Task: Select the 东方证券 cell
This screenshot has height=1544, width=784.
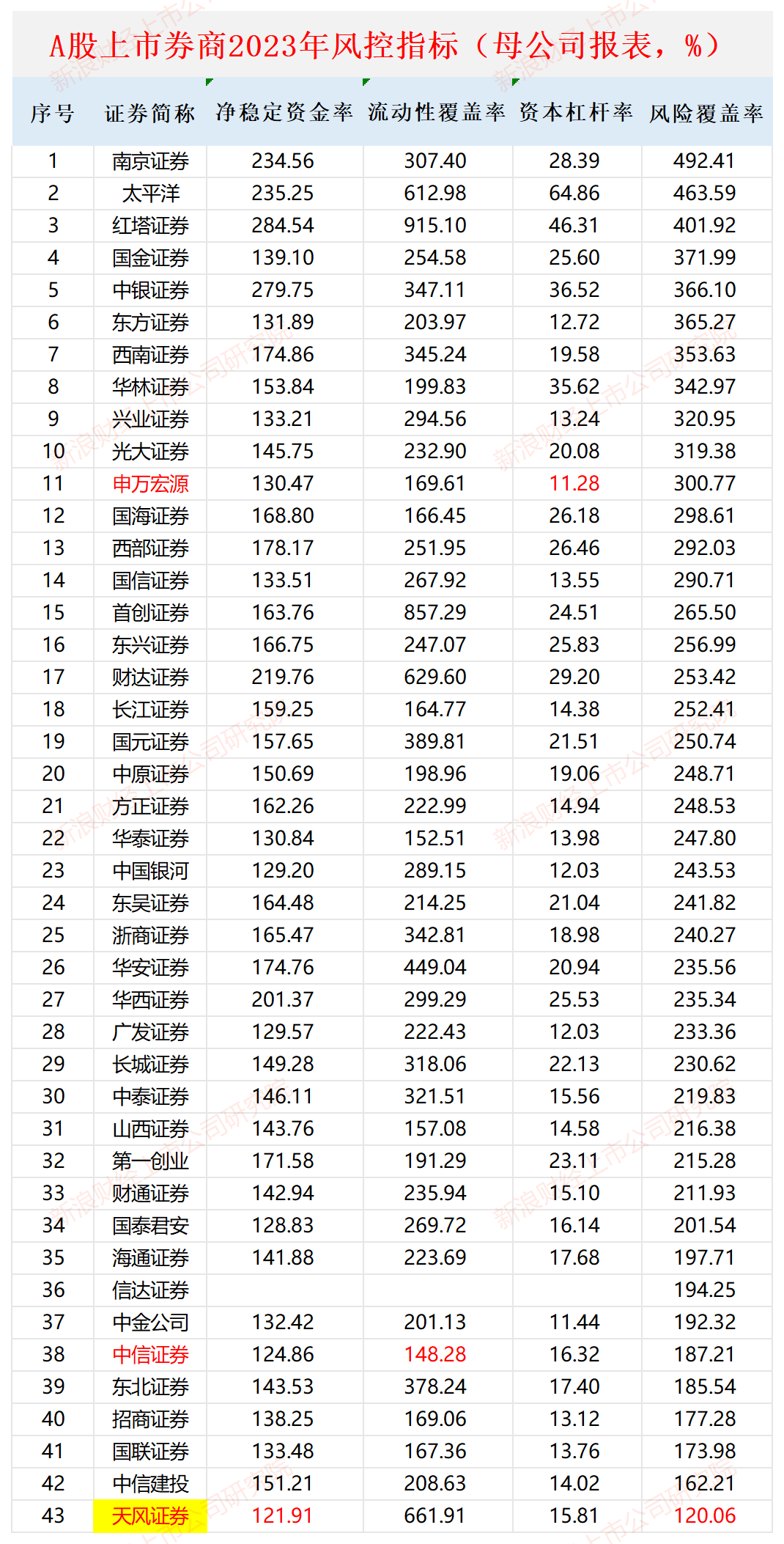Action: [150, 323]
